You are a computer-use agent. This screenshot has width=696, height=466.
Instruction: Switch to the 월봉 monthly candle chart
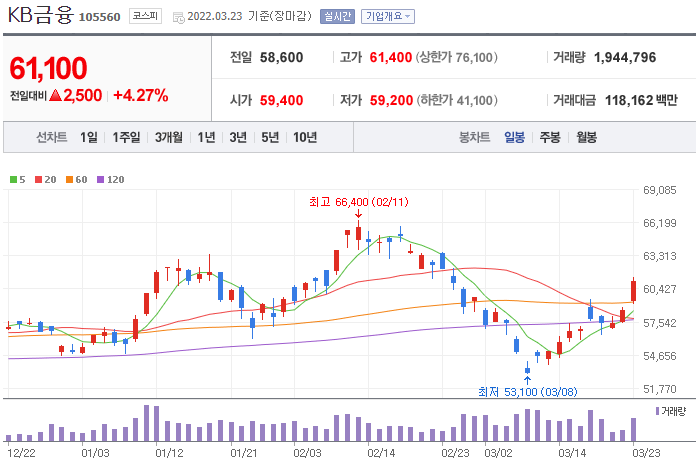tap(586, 137)
